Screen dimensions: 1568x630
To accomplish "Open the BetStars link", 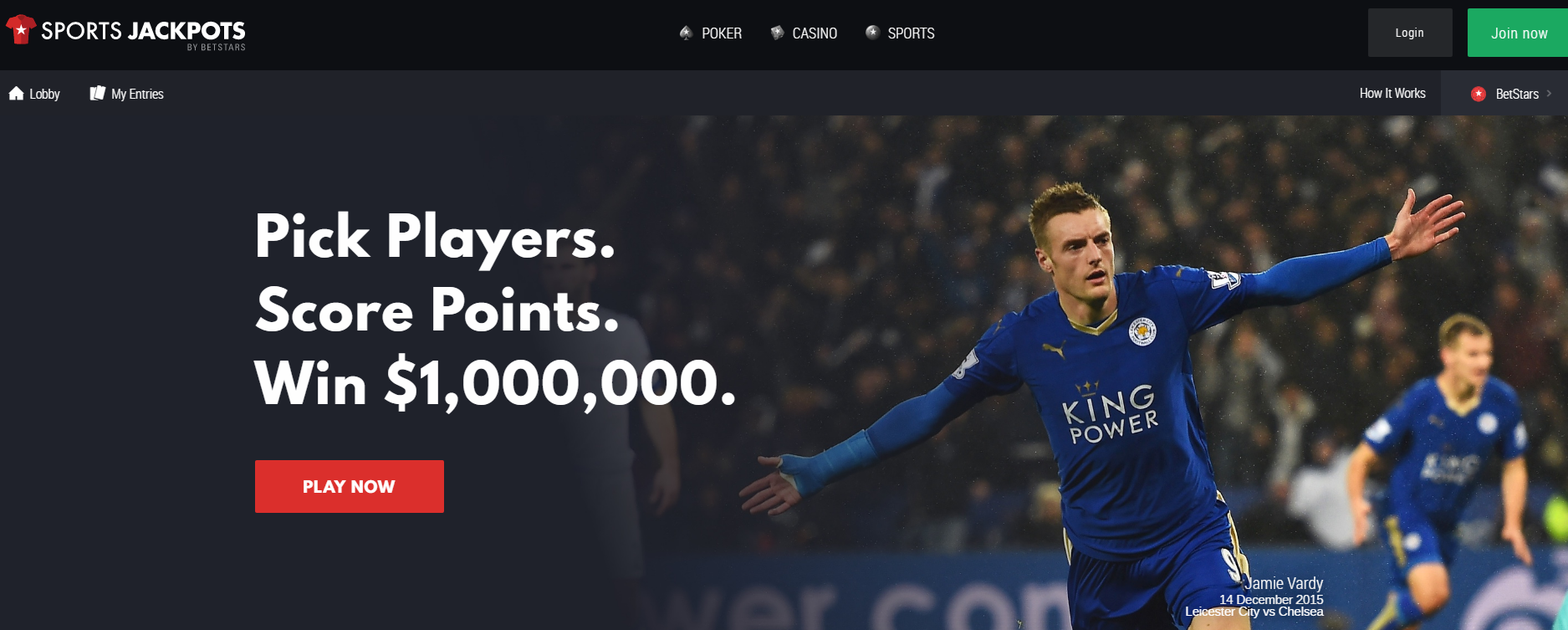I will coord(1517,94).
